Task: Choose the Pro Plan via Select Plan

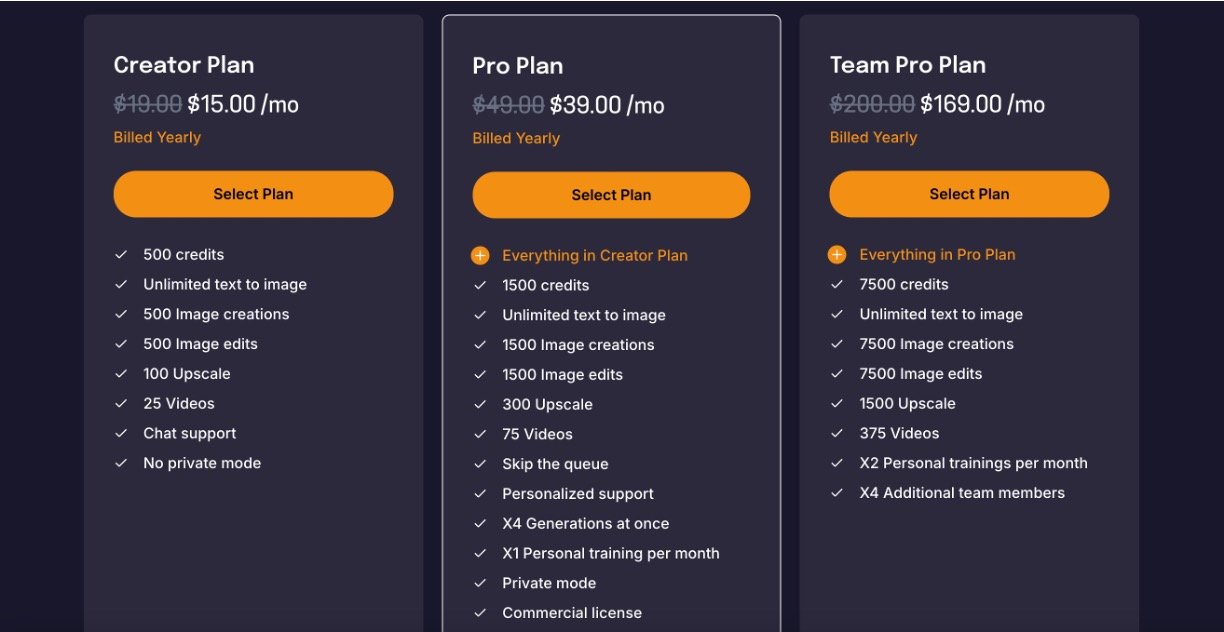Action: 611,195
